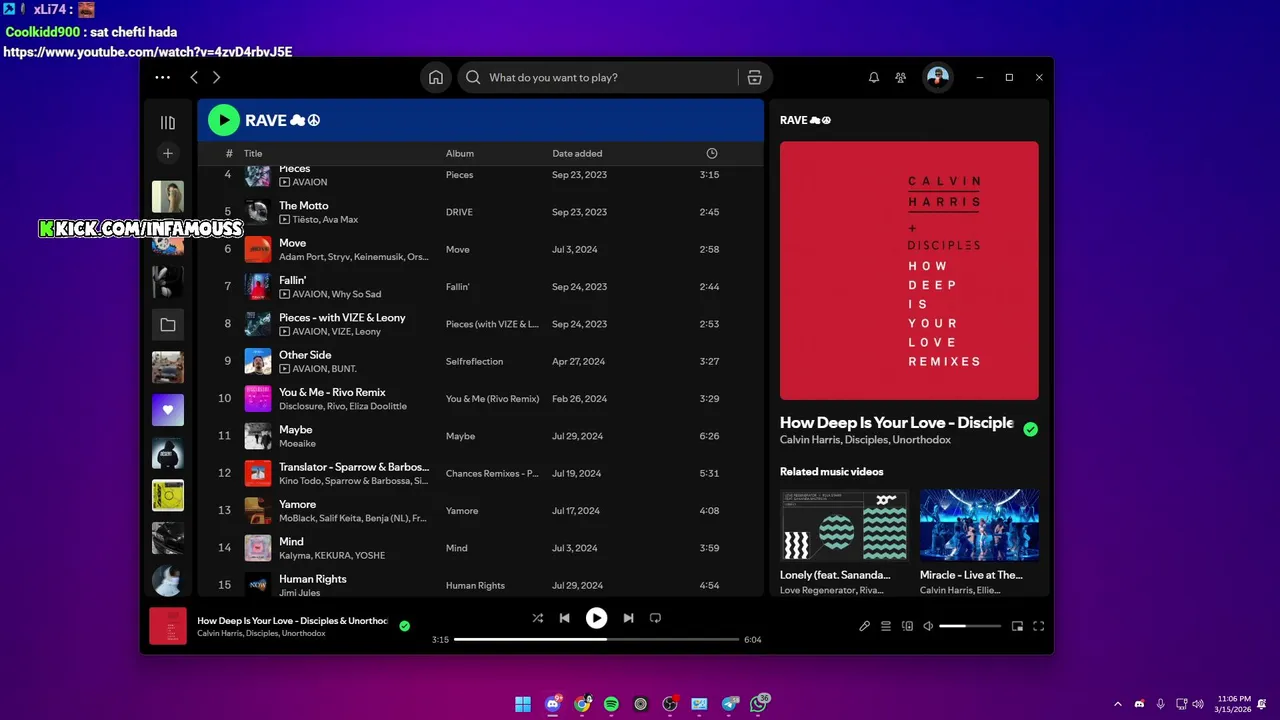Seek in the song progress bar

click(x=596, y=639)
